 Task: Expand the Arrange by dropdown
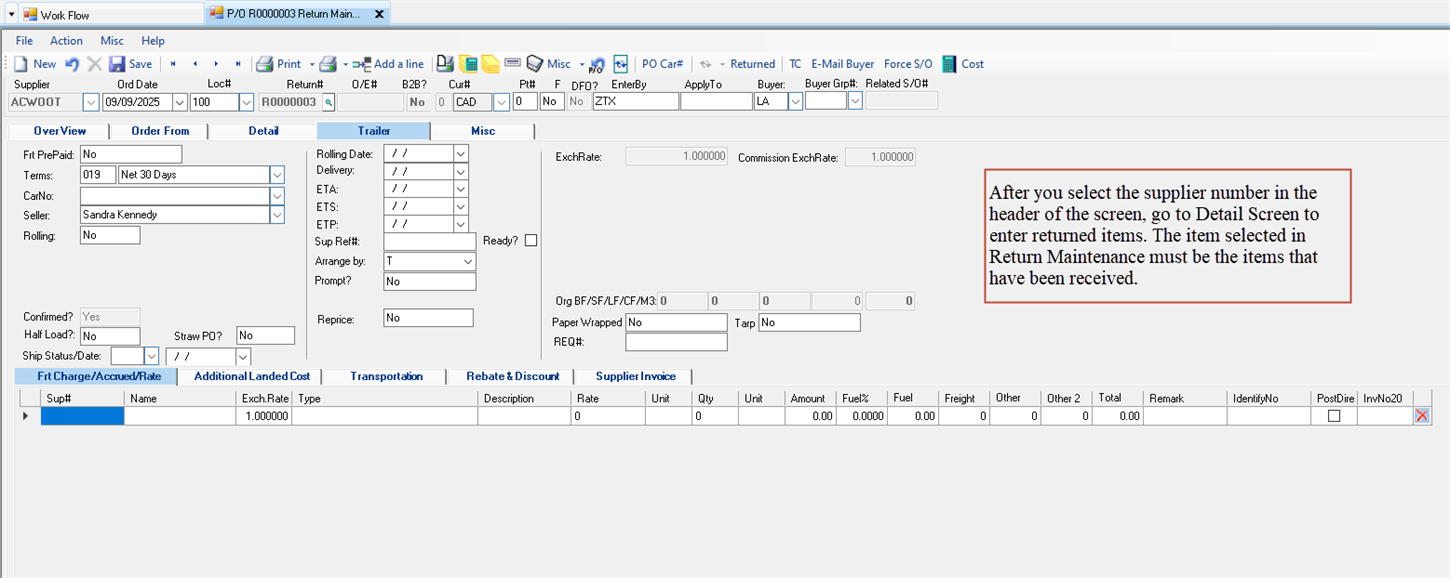[x=468, y=261]
